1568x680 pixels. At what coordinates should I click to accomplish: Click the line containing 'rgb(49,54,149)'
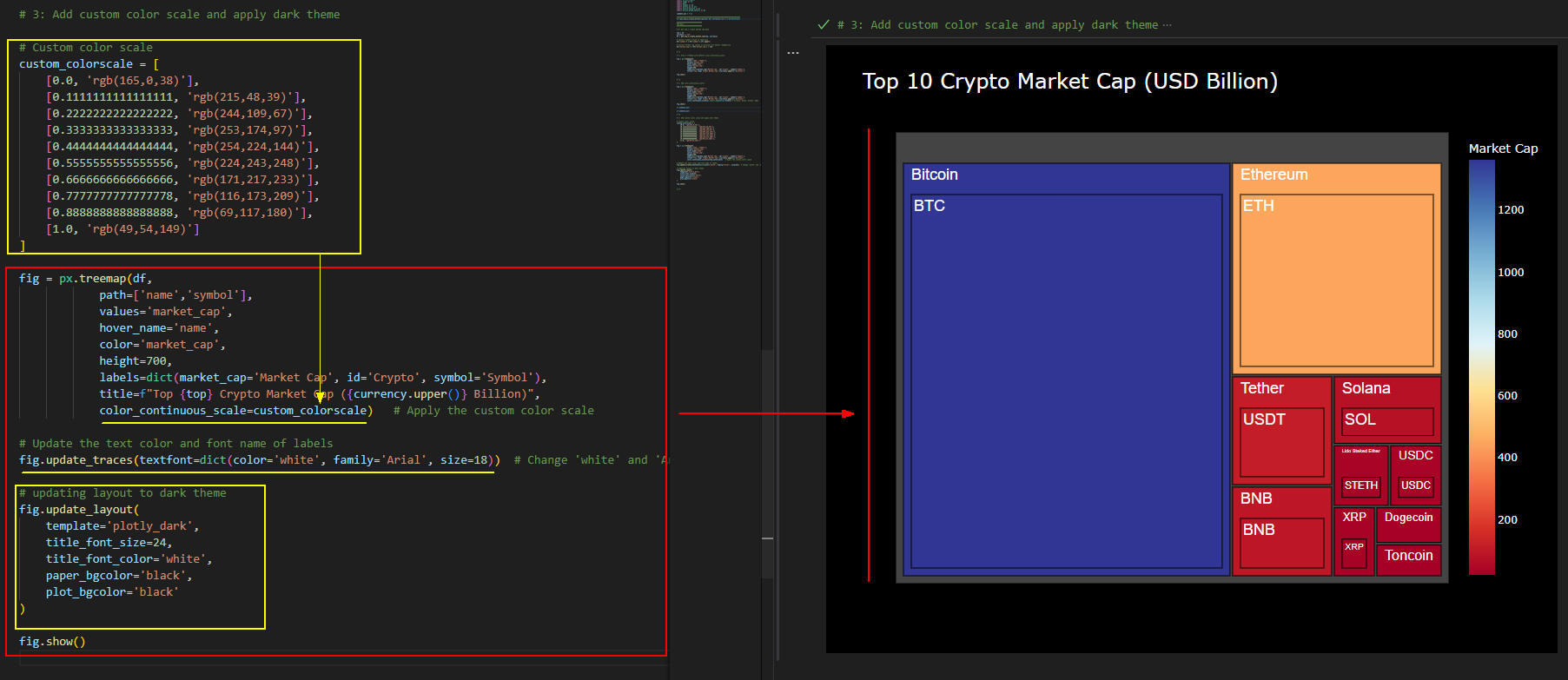[x=122, y=229]
